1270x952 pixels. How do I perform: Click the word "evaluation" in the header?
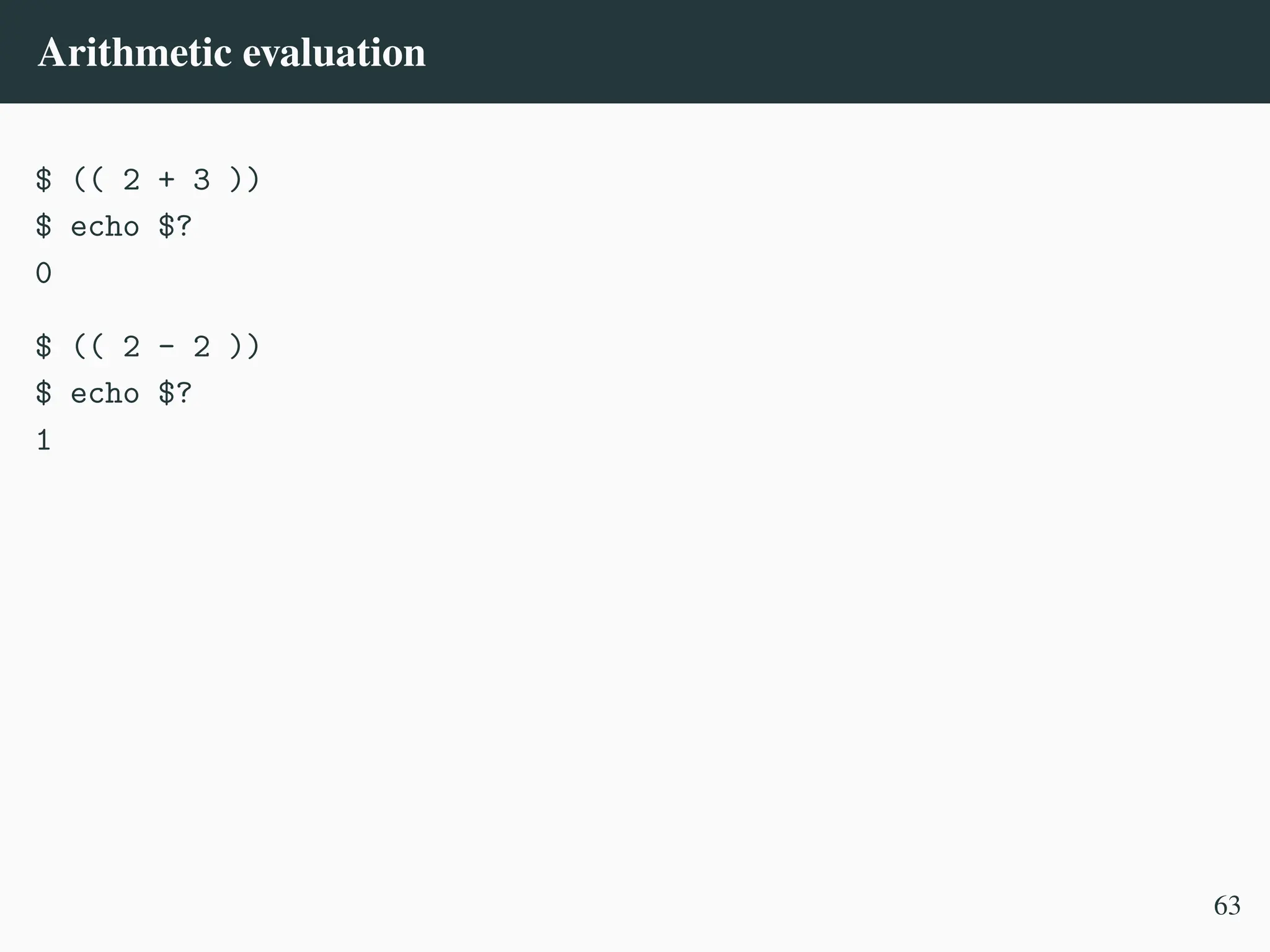click(334, 53)
